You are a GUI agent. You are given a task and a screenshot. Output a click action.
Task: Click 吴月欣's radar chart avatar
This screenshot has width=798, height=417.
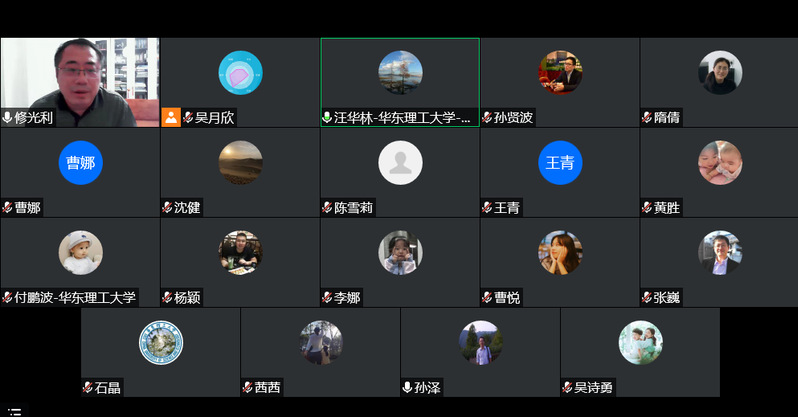[240, 72]
